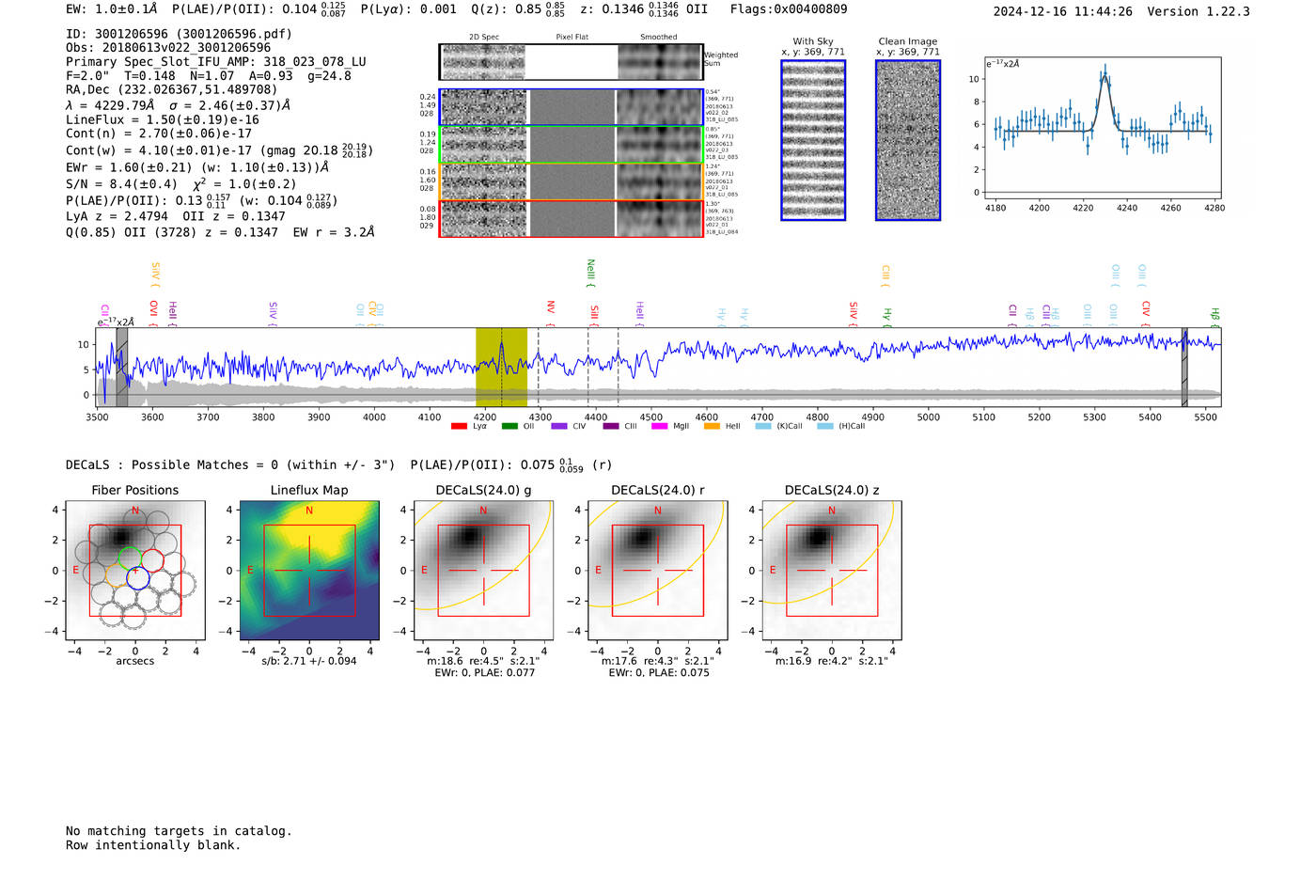Click the Cont(w) = 4.10 gmag line
This screenshot has width=1316, height=896.
pyautogui.click(x=219, y=149)
